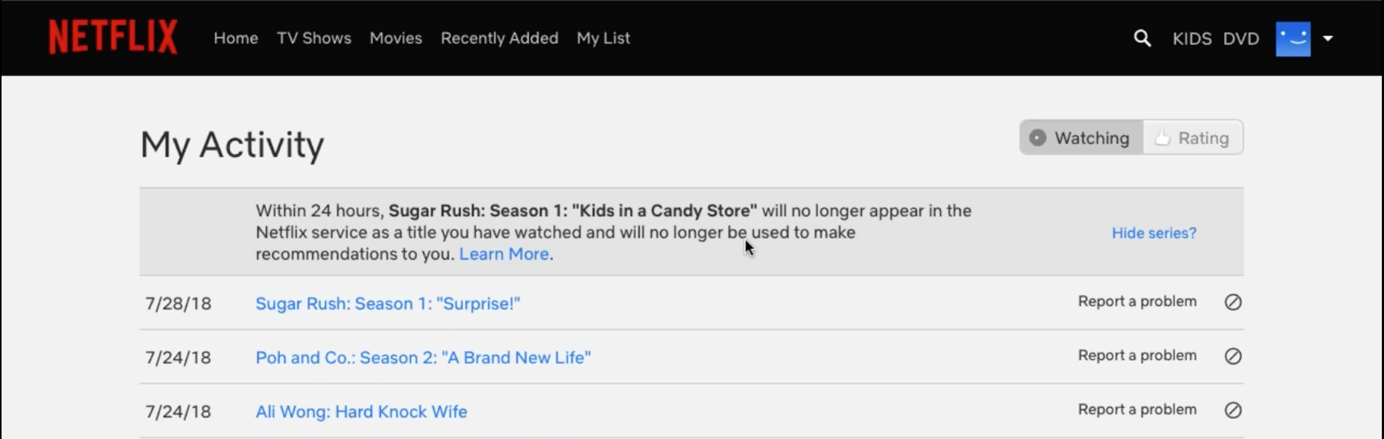Go to Home in navigation

click(x=236, y=38)
